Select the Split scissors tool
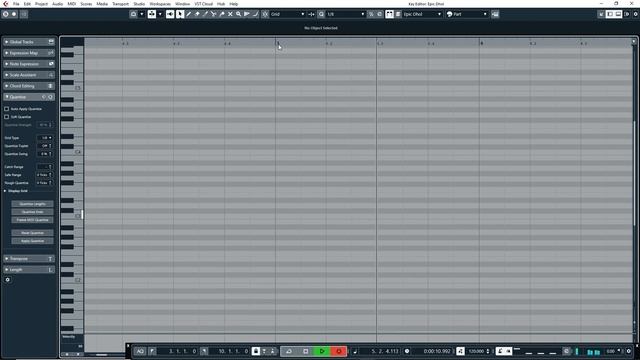 click(x=213, y=14)
